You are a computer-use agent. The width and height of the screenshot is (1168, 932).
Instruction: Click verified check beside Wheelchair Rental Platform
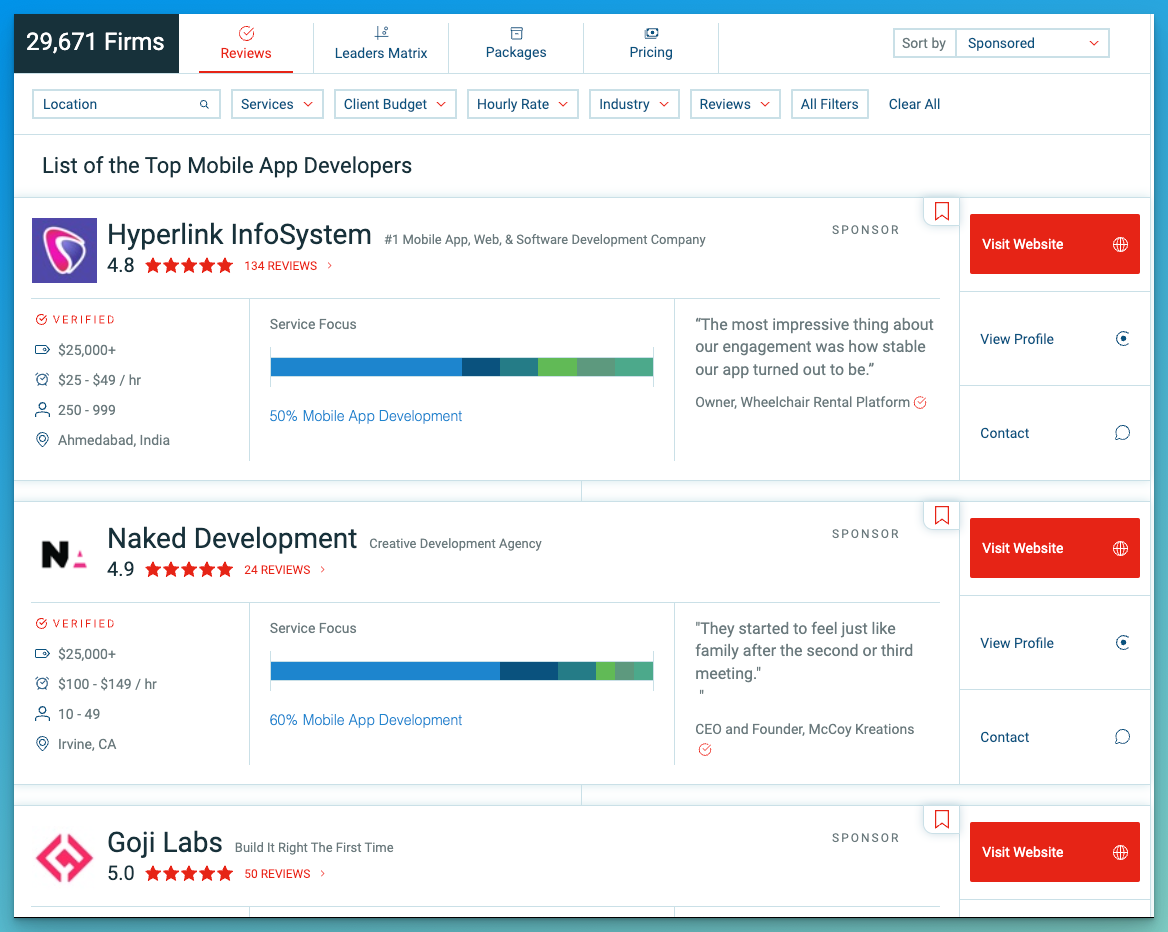pos(921,402)
